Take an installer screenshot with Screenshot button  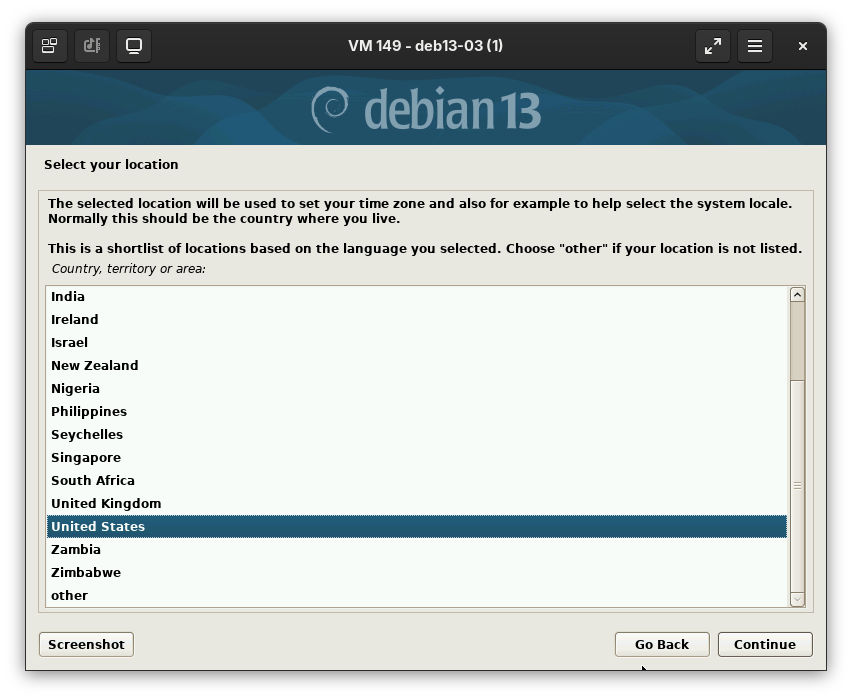tap(86, 644)
